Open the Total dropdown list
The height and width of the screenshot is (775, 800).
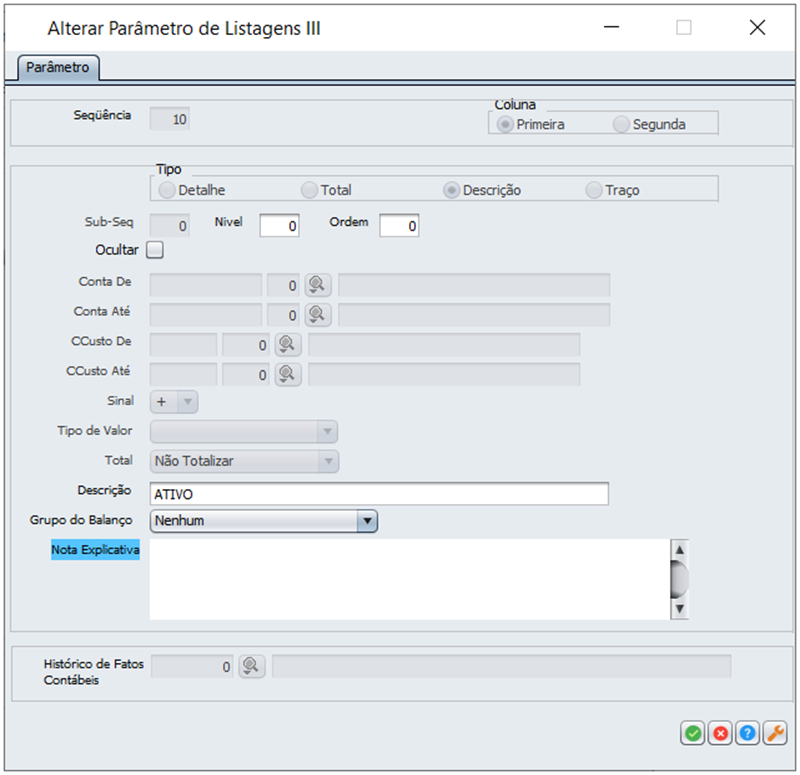point(327,461)
